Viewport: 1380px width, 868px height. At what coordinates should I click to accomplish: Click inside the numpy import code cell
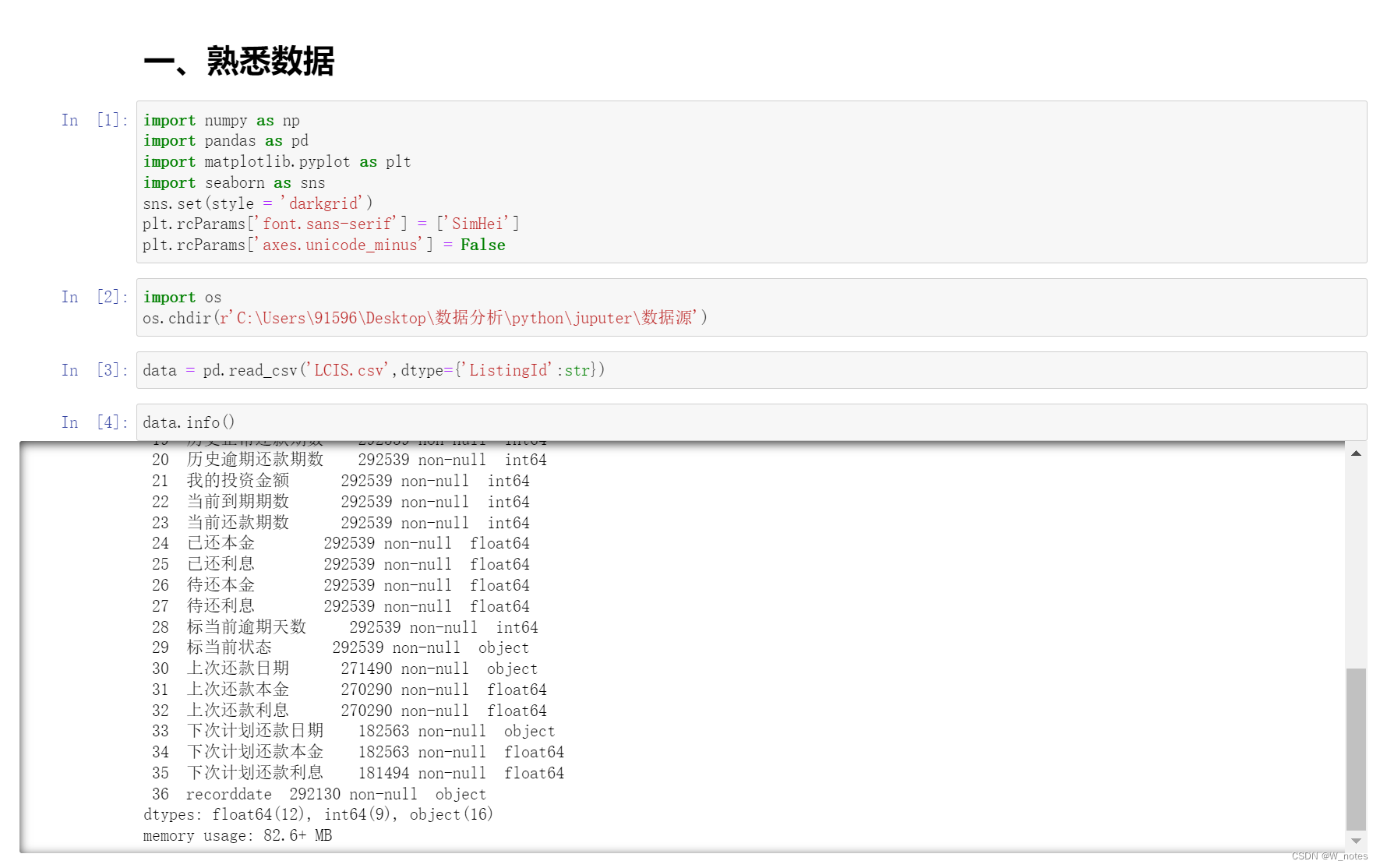pos(751,182)
